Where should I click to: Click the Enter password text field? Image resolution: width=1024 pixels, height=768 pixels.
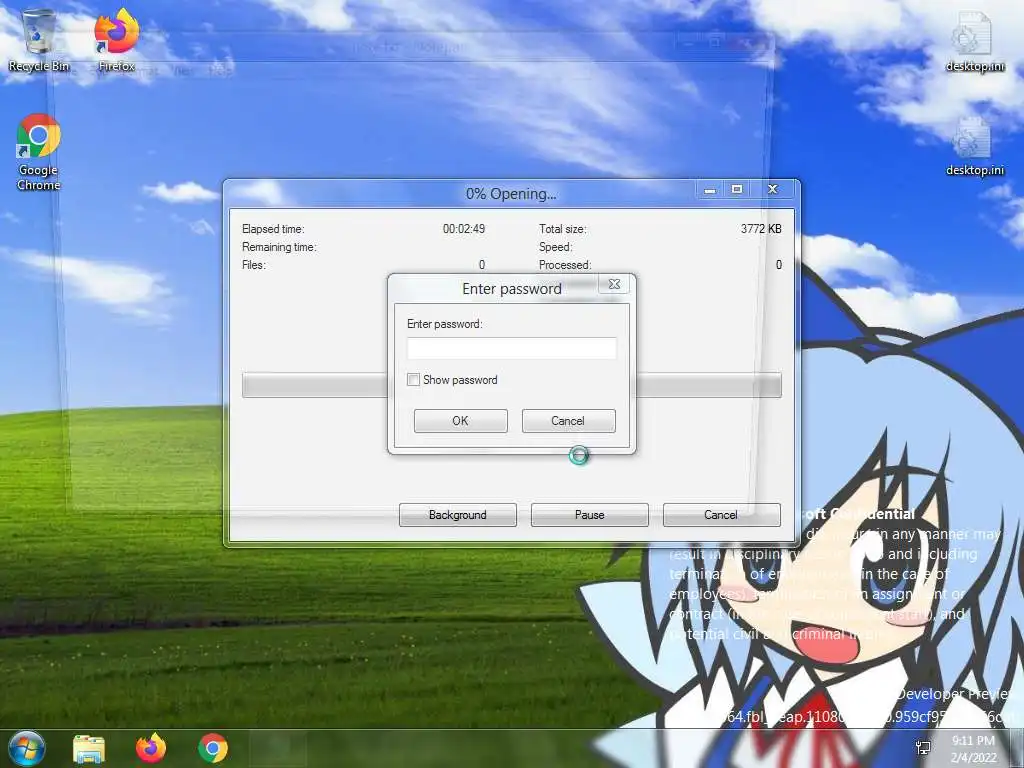click(511, 348)
